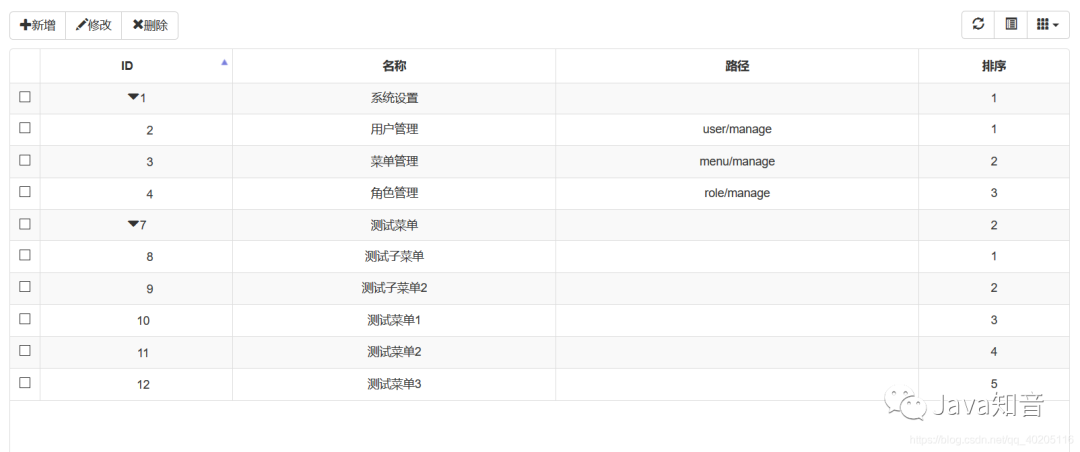The height and width of the screenshot is (452, 1080).
Task: Click the 测试子菜单 name cell in row 8
Action: point(394,256)
